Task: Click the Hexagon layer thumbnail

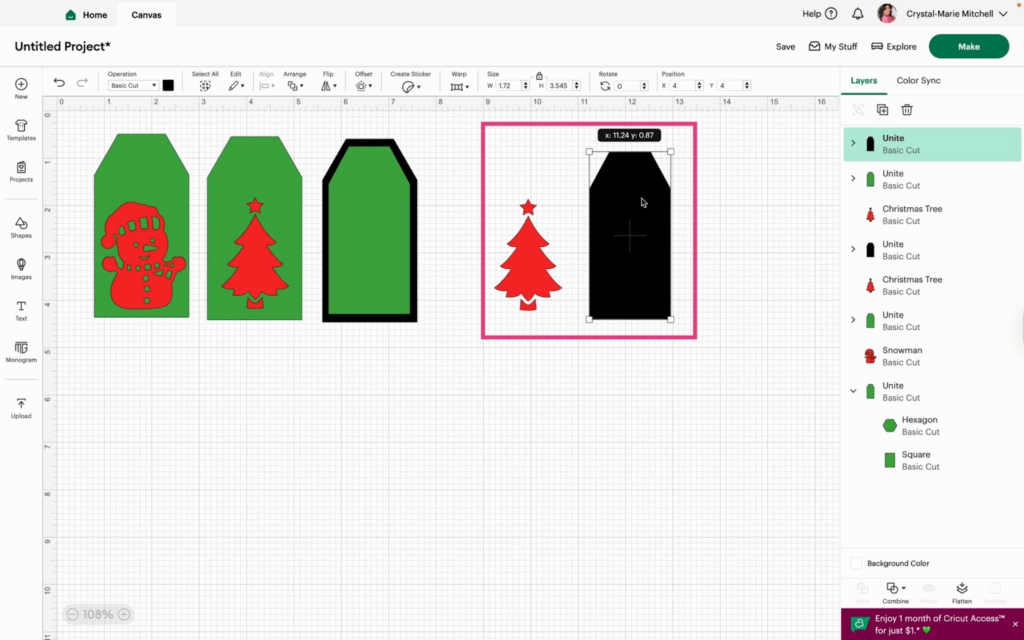Action: click(889, 425)
